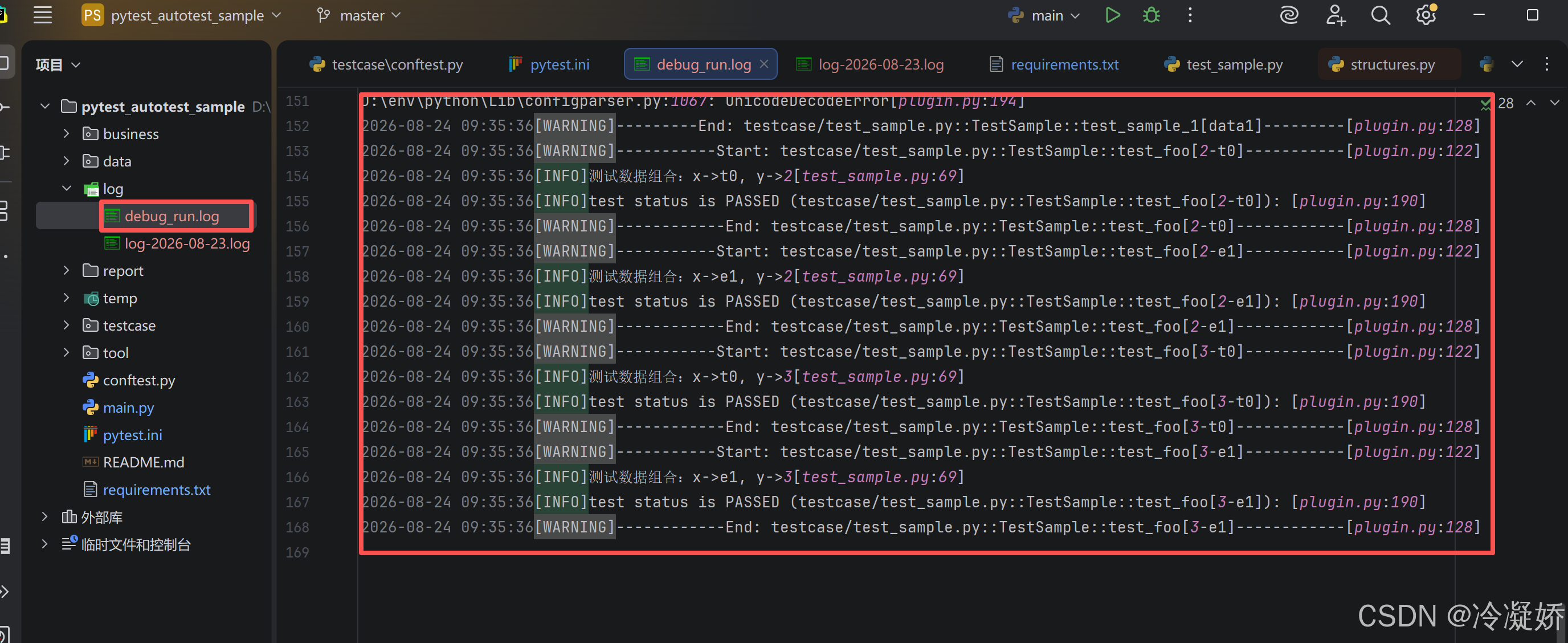Select debug_run.log in the project tree
1568x643 pixels.
click(171, 215)
